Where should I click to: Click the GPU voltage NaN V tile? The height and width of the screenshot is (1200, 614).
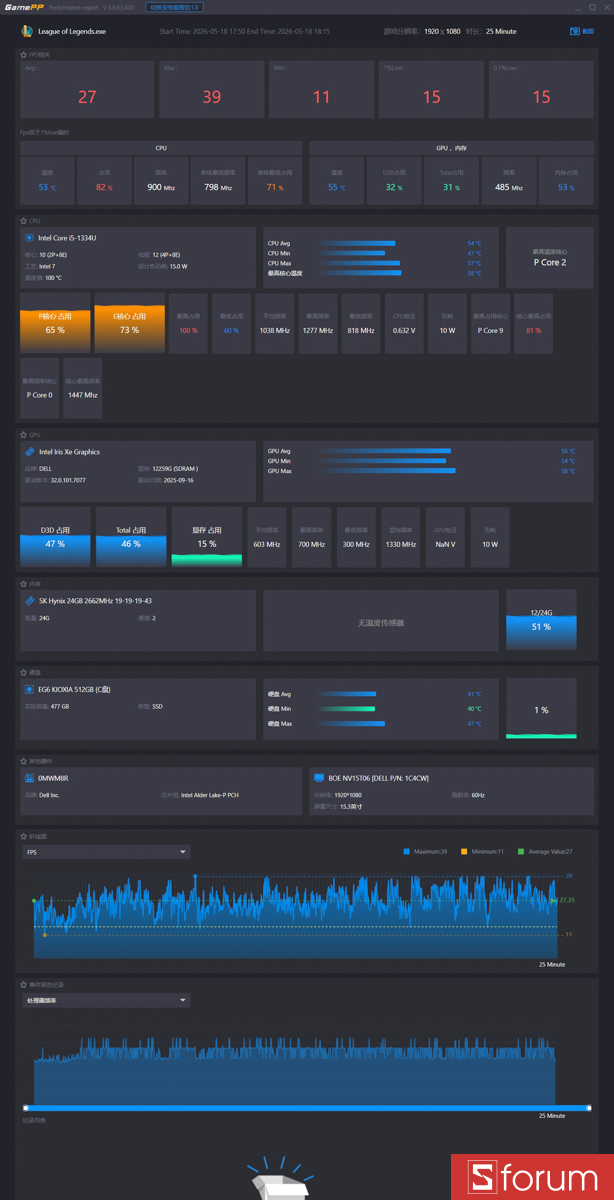tap(446, 537)
